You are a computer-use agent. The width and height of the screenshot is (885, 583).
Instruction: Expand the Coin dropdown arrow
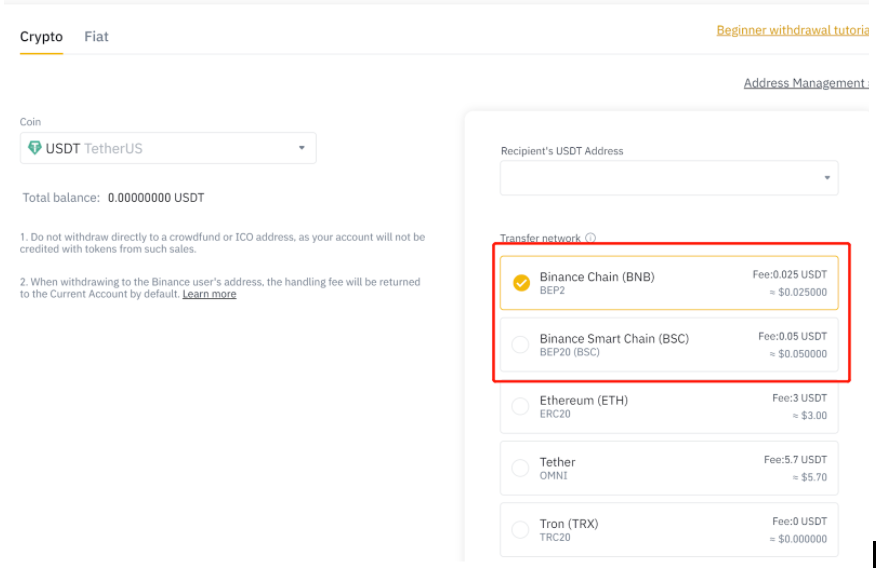point(302,148)
